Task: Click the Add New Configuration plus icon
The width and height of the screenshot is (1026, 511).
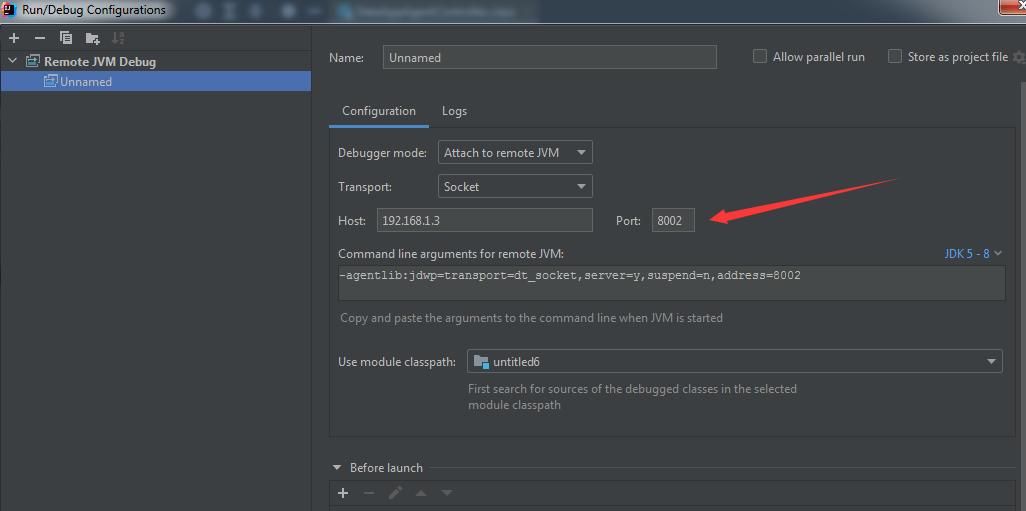Action: (x=14, y=38)
